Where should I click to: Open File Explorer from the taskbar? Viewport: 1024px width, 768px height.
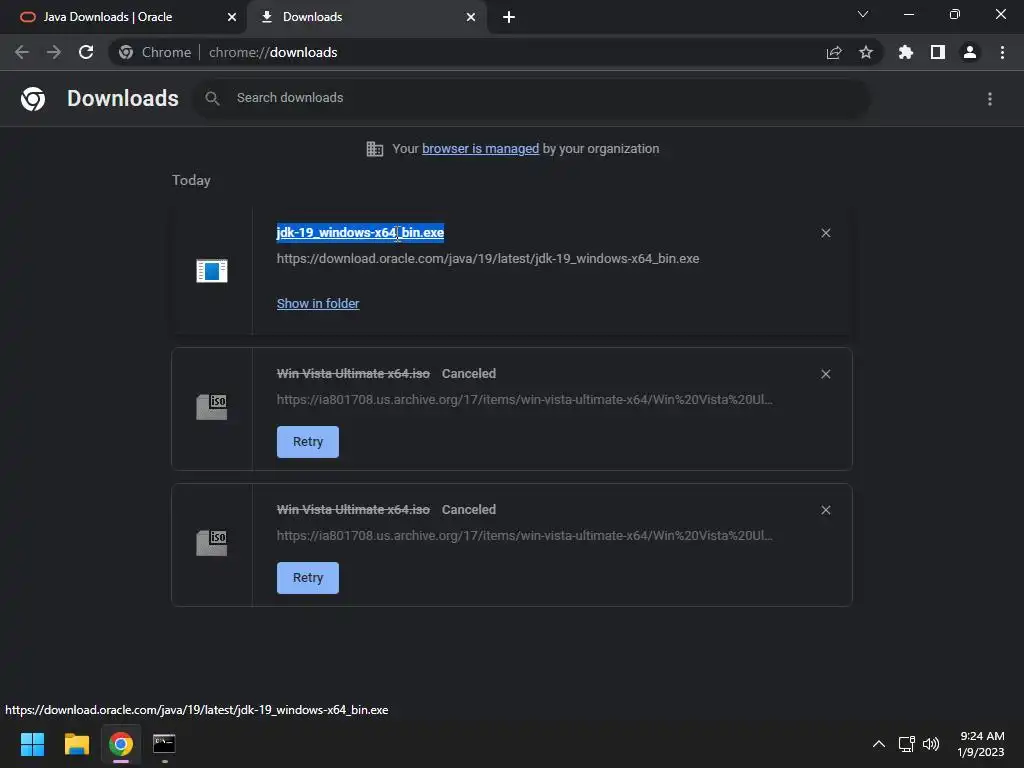click(x=76, y=744)
